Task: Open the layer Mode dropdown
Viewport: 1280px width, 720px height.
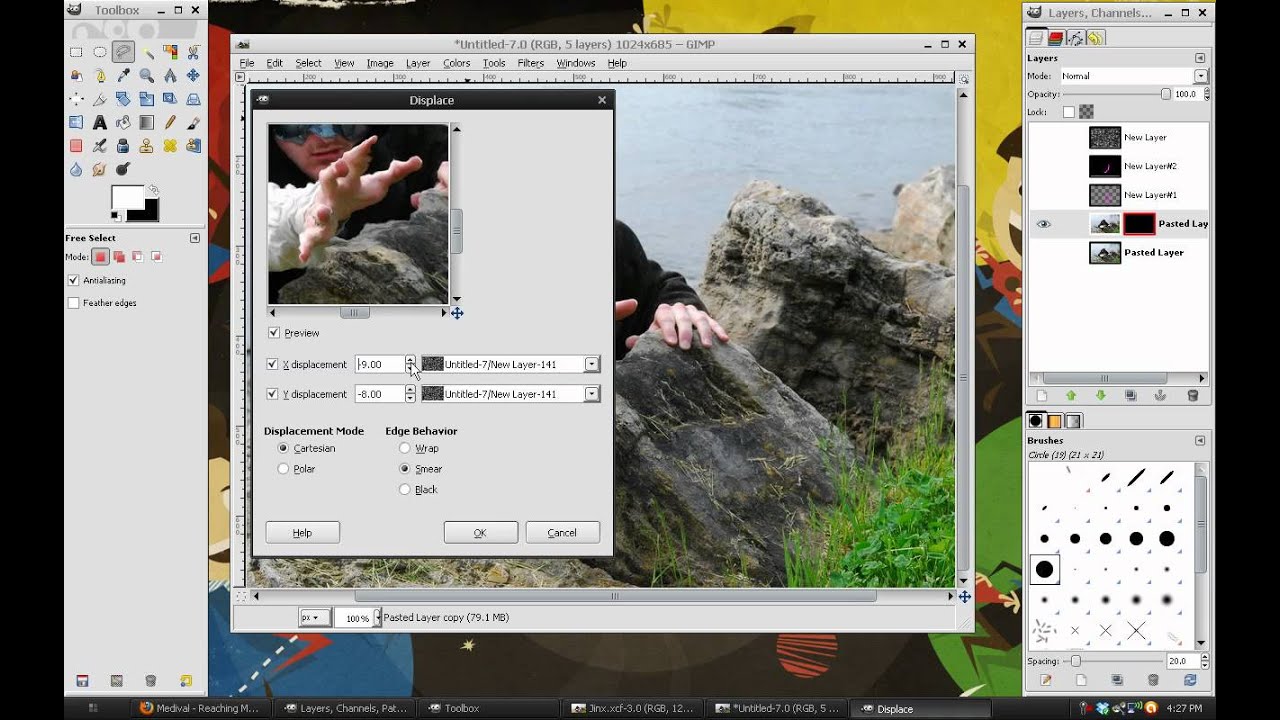Action: point(1133,76)
